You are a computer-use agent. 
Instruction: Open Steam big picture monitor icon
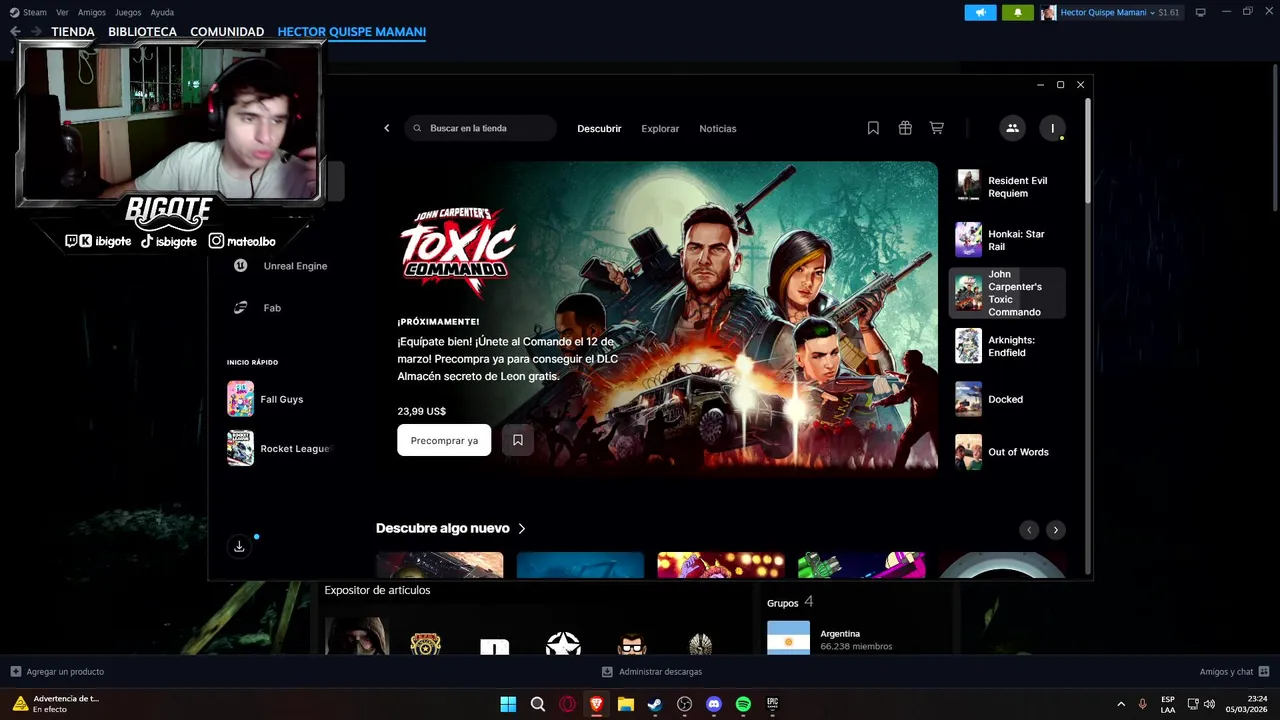click(1200, 12)
